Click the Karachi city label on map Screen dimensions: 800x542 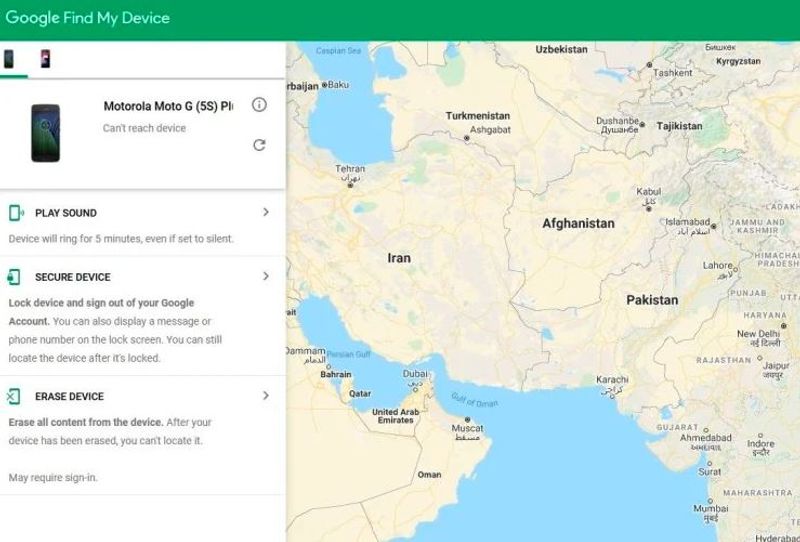coord(612,380)
